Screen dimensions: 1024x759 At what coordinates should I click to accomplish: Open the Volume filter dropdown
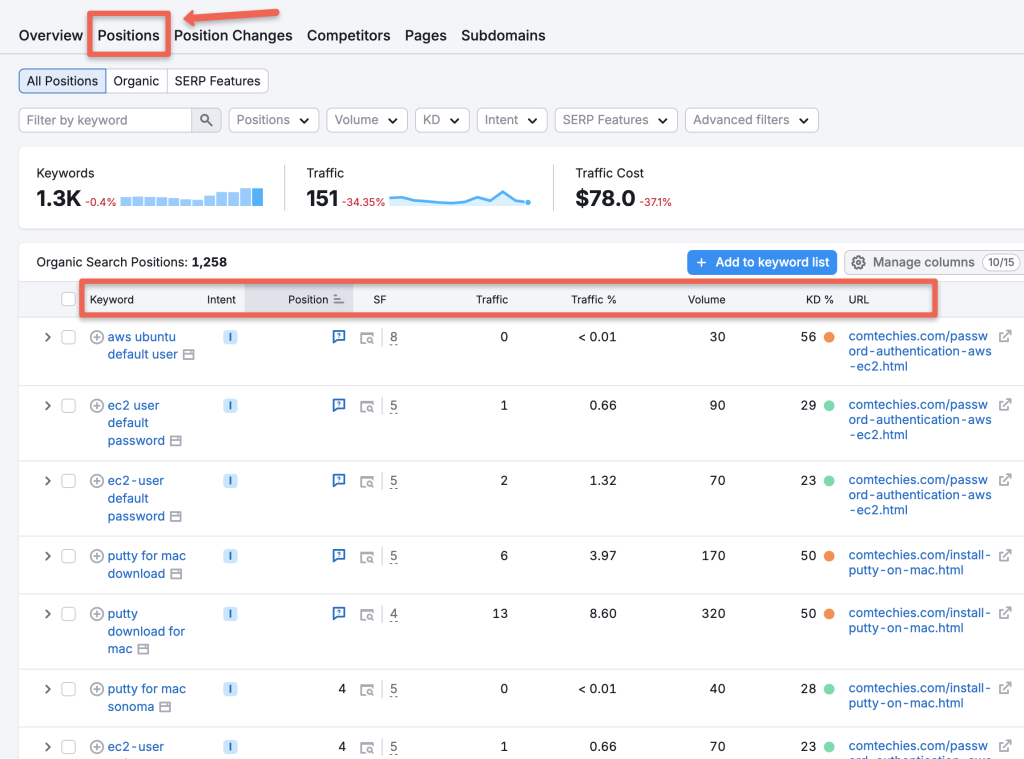(366, 119)
